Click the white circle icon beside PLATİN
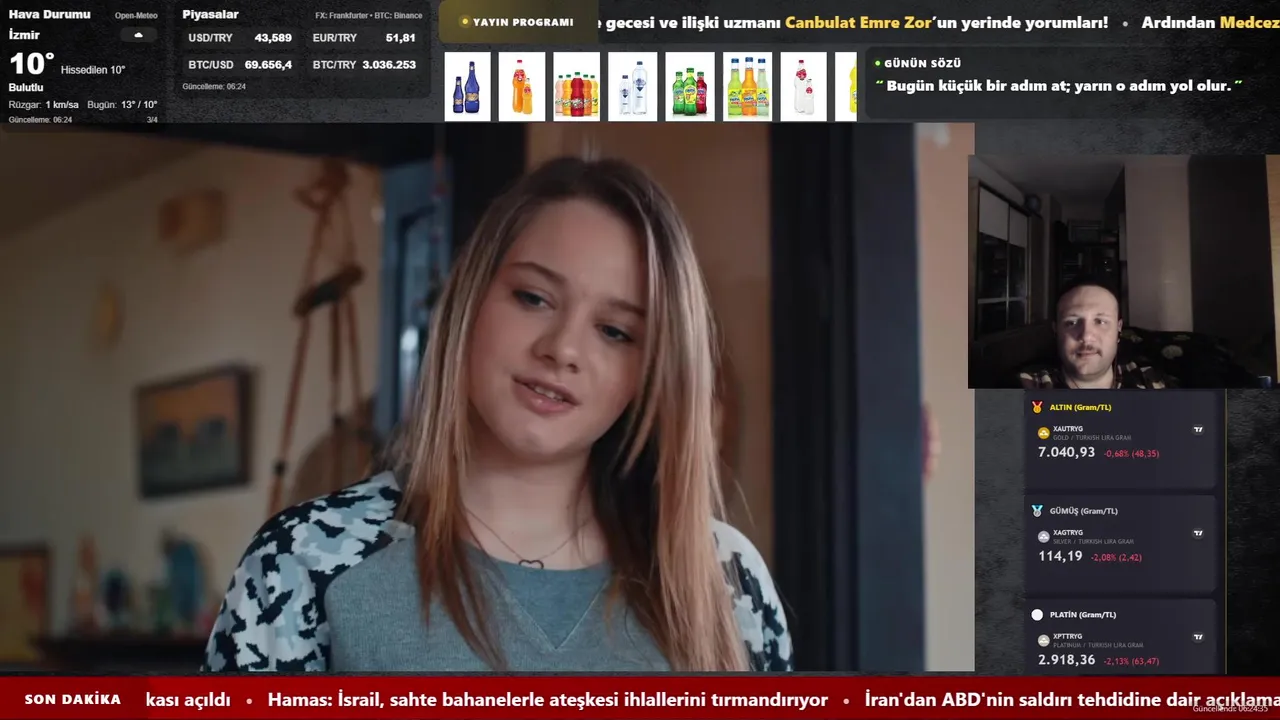 coord(1037,615)
